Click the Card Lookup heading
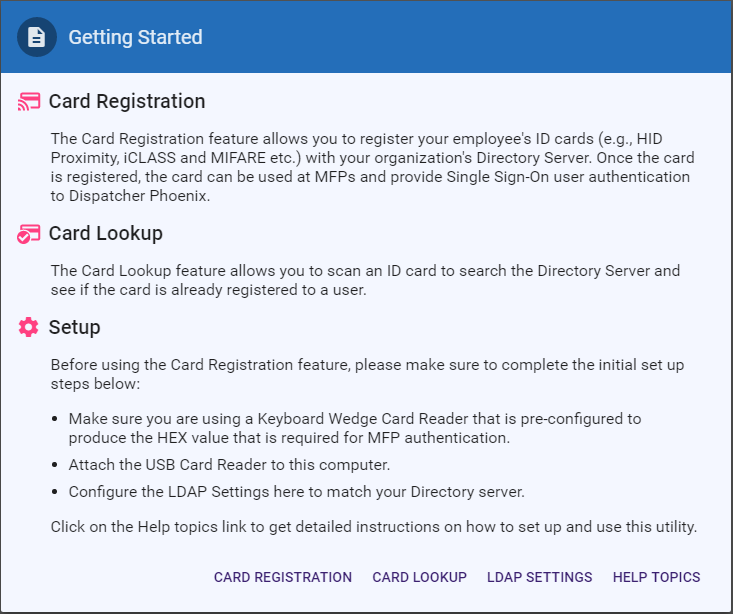 point(106,233)
